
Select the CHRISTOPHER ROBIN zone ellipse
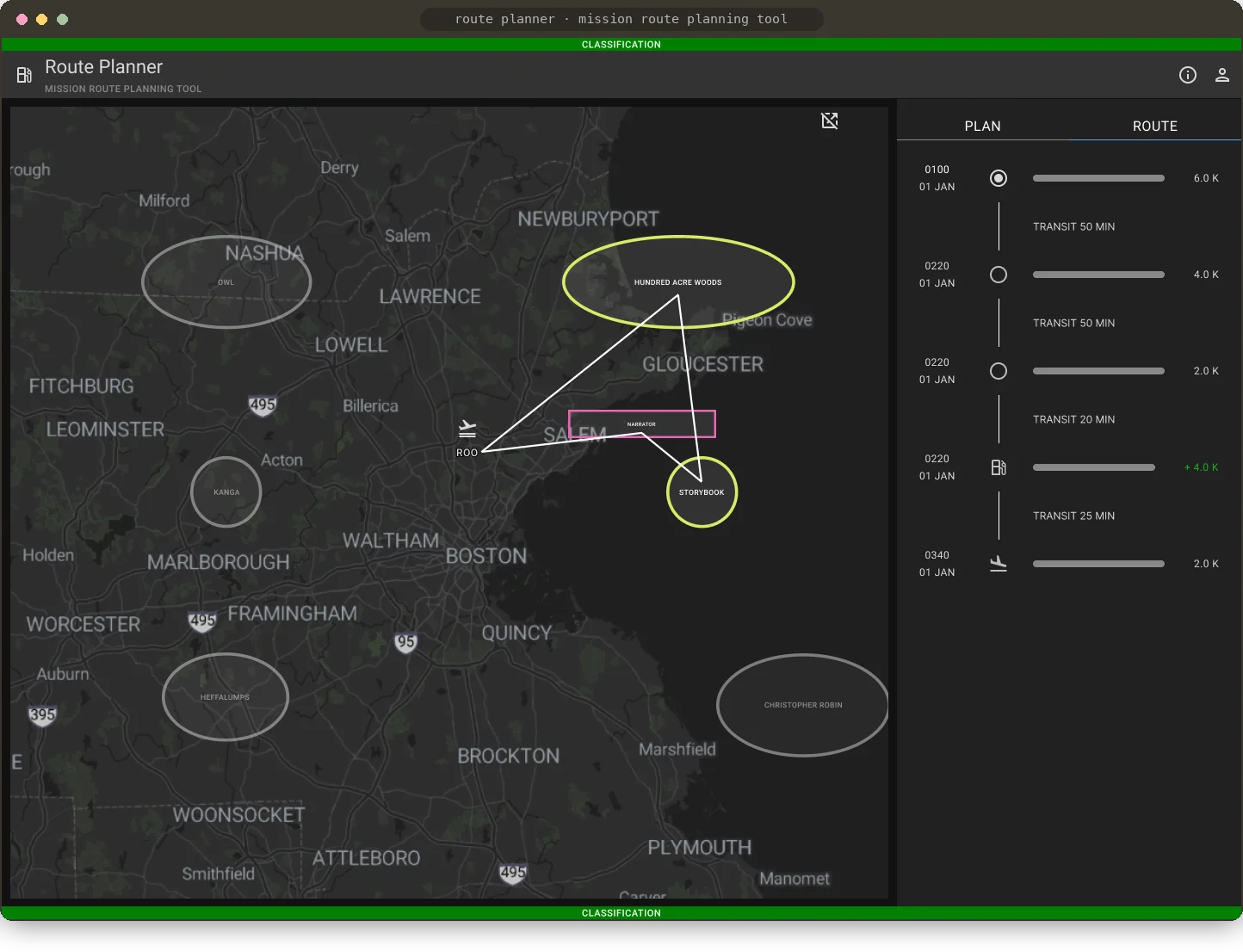click(803, 705)
